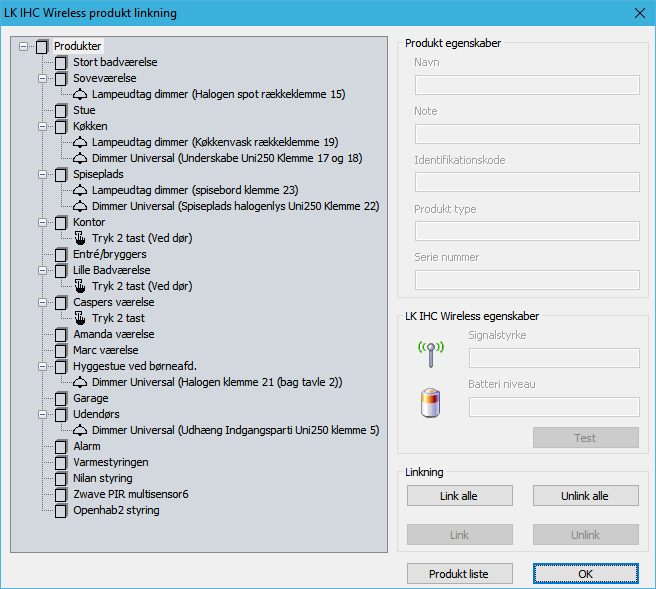This screenshot has height=589, width=656.
Task: Click lamp icon of Køkkenvask rækkeklemme 19
Action: (x=80, y=143)
